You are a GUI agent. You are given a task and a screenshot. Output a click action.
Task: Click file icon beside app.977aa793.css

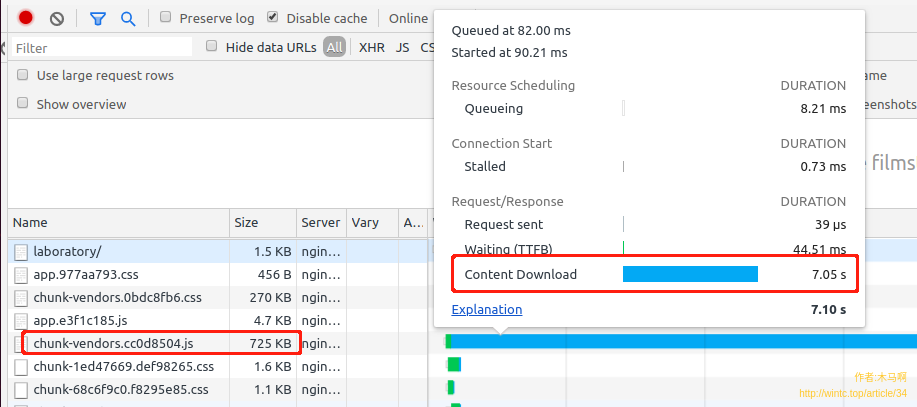(x=21, y=274)
